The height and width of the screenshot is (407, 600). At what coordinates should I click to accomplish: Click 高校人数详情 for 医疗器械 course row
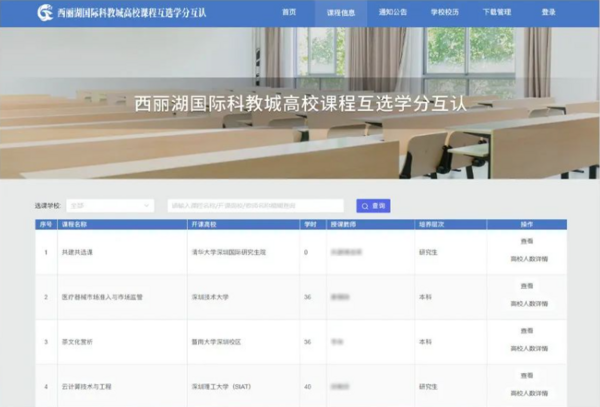(x=529, y=304)
